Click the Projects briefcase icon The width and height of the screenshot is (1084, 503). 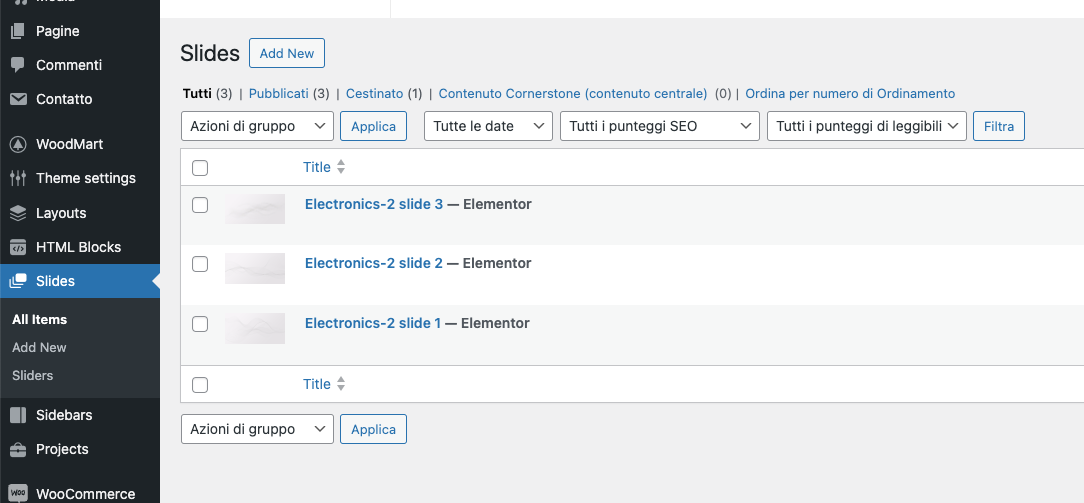(x=18, y=449)
